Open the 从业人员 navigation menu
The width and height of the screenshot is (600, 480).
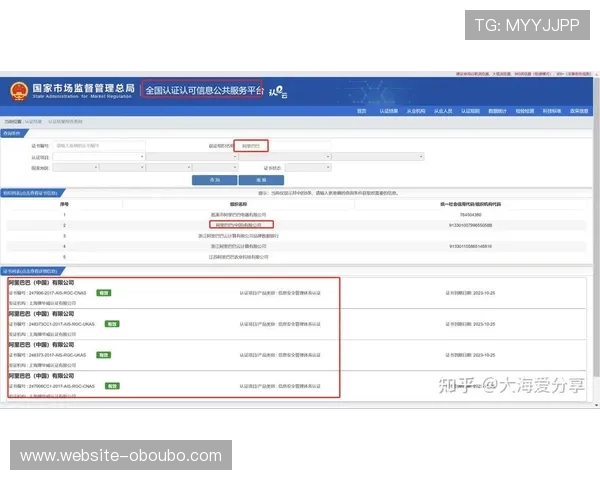click(443, 111)
